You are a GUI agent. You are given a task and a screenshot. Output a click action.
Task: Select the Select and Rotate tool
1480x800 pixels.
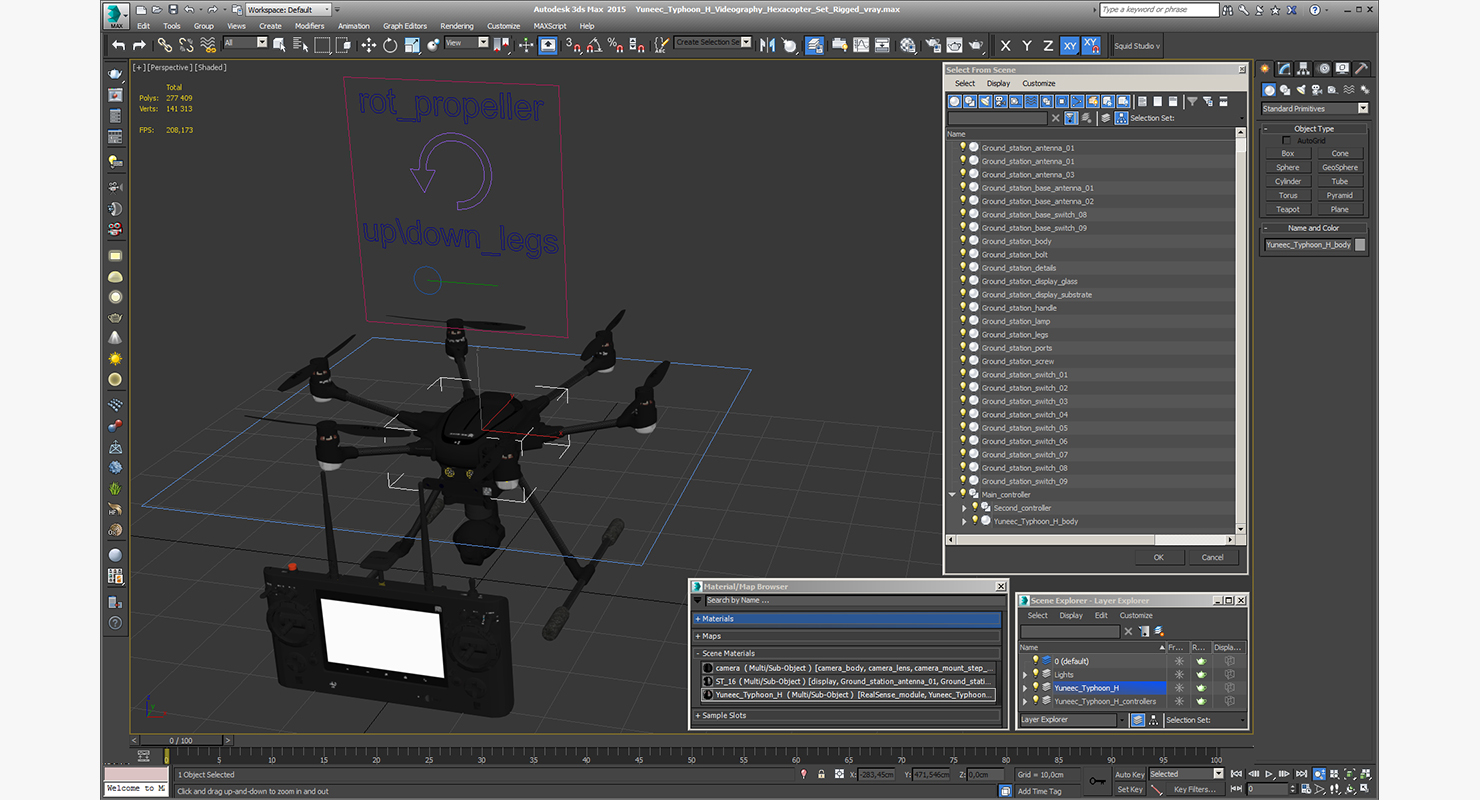pos(390,45)
